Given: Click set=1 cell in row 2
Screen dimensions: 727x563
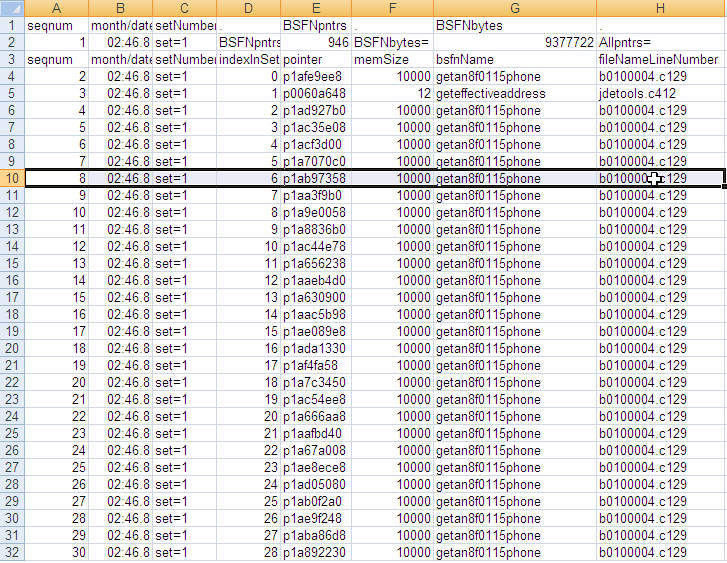Looking at the screenshot, I should coord(185,43).
